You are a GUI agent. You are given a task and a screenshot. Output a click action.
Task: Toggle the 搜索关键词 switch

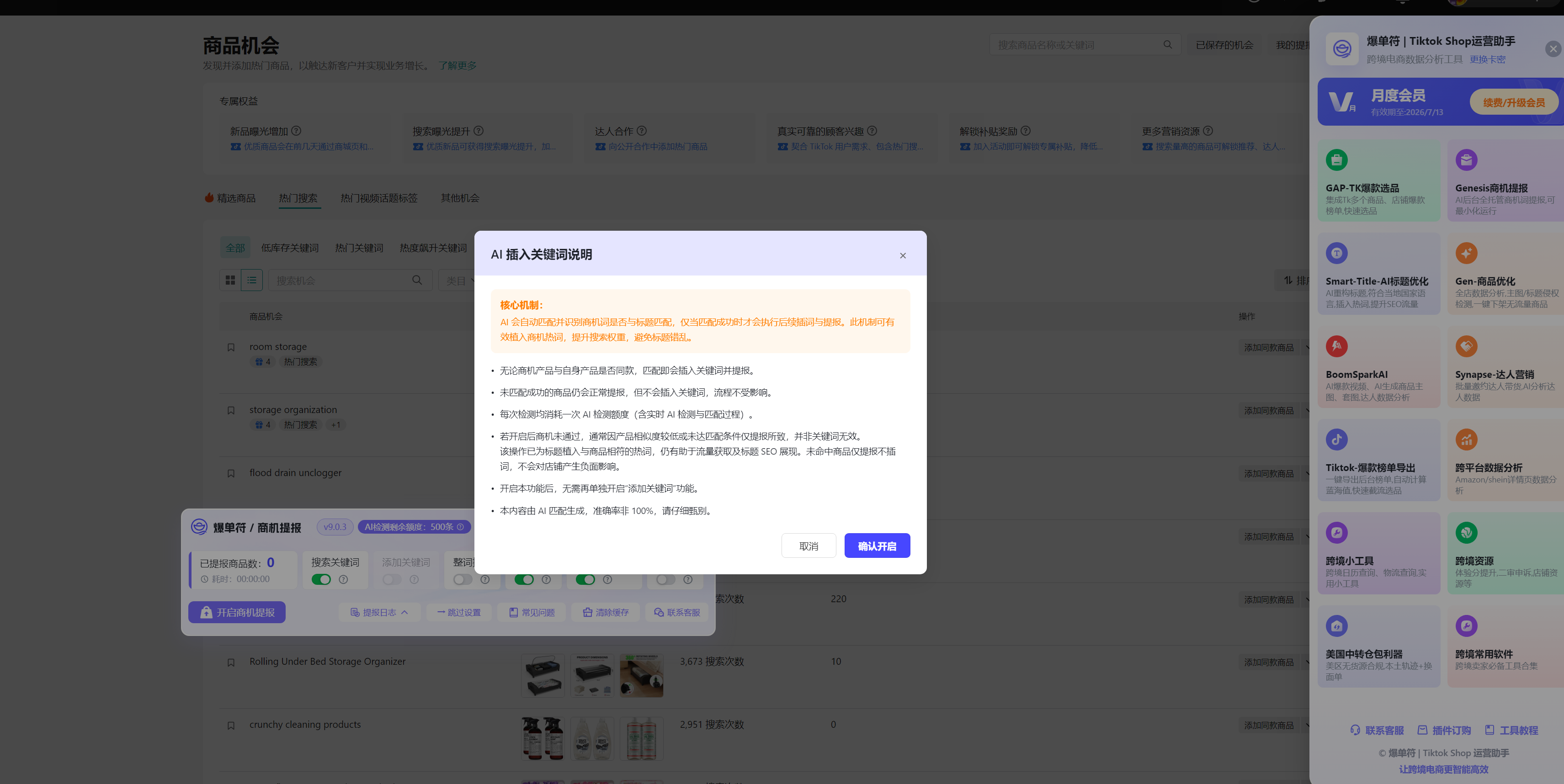321,579
